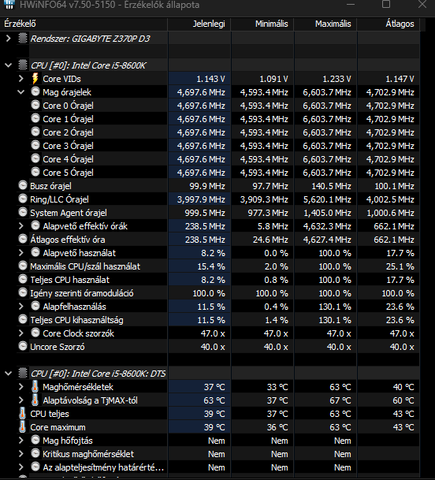This screenshot has width=435, height=480.
Task: Expand the Core Clock szorzók row
Action: click(21, 333)
